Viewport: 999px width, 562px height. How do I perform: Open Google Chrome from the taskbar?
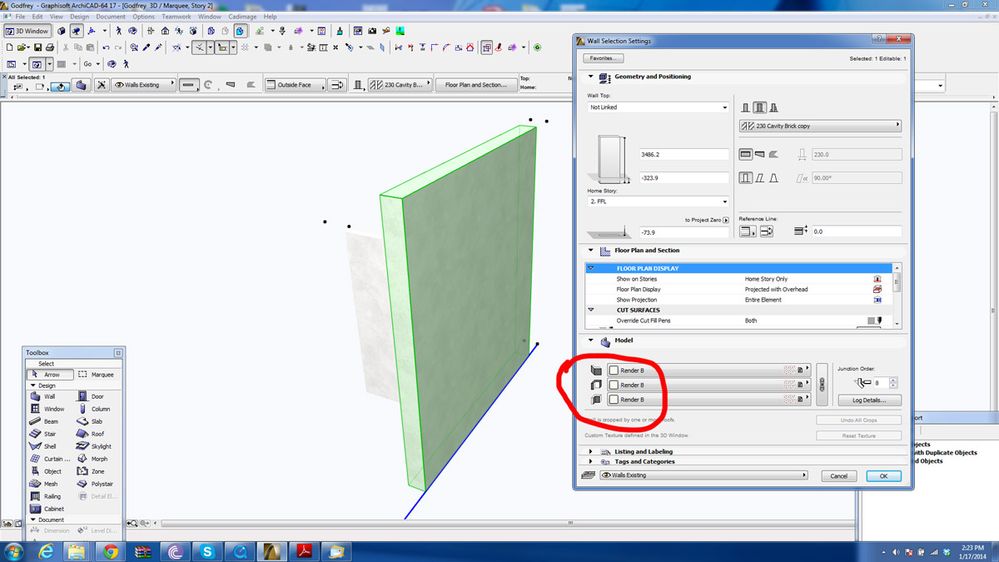pos(110,552)
